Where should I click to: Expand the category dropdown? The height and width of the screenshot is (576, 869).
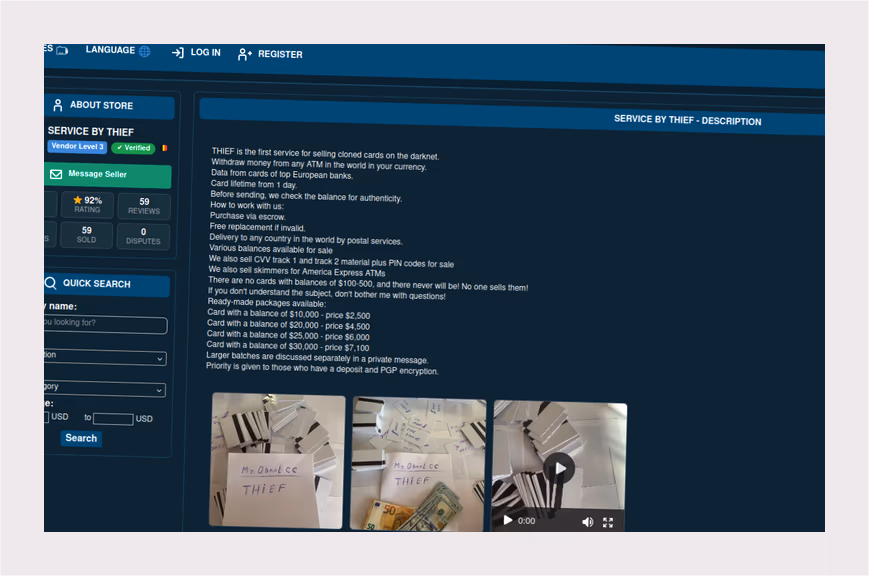pos(105,388)
